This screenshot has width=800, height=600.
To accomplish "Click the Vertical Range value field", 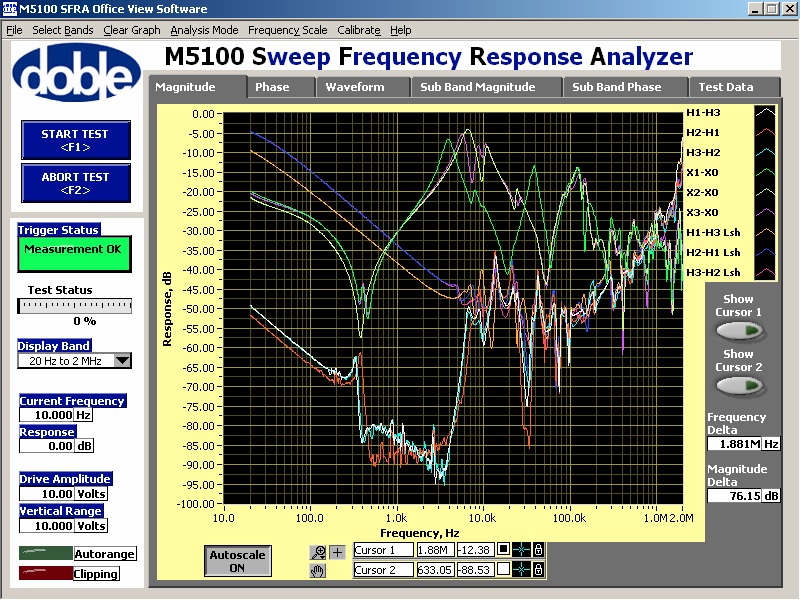I will click(x=46, y=526).
